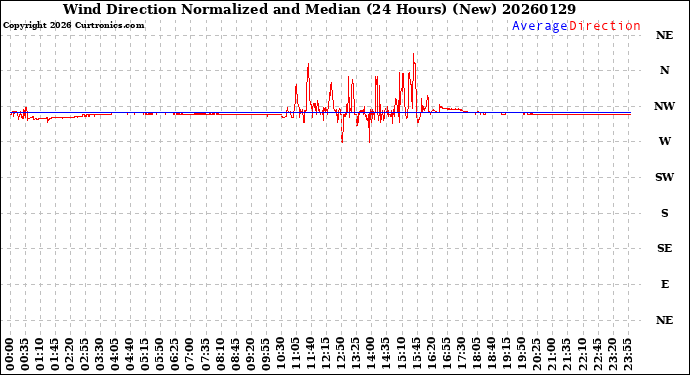Click the E direction axis label

(x=664, y=284)
